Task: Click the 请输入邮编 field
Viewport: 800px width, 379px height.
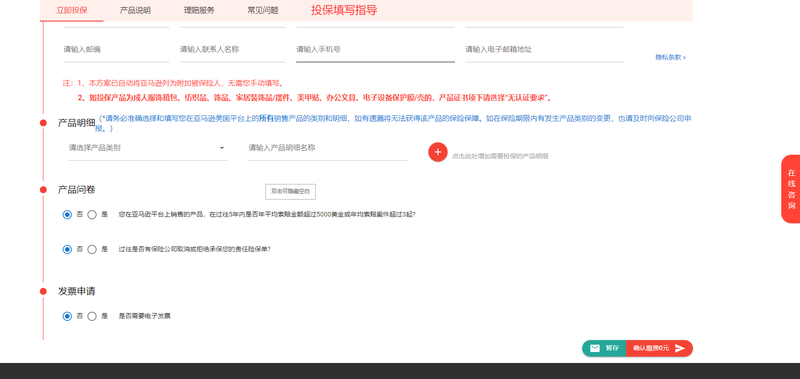Action: pos(116,50)
